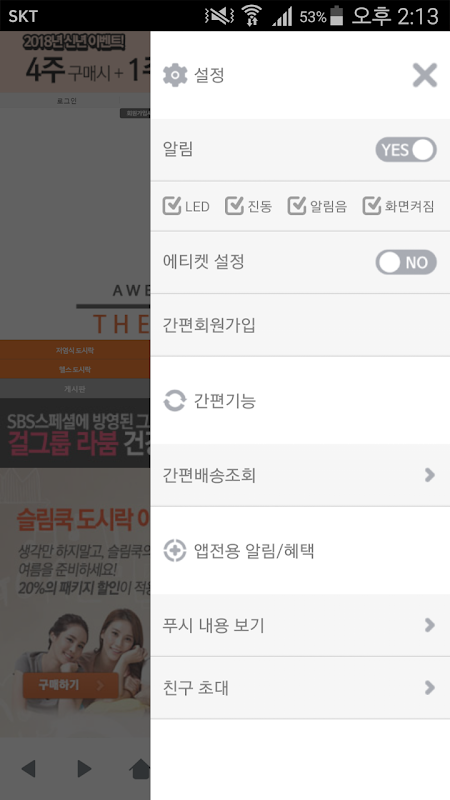Uncheck the 알림음 checkbox
Image resolution: width=450 pixels, height=800 pixels.
coord(296,206)
